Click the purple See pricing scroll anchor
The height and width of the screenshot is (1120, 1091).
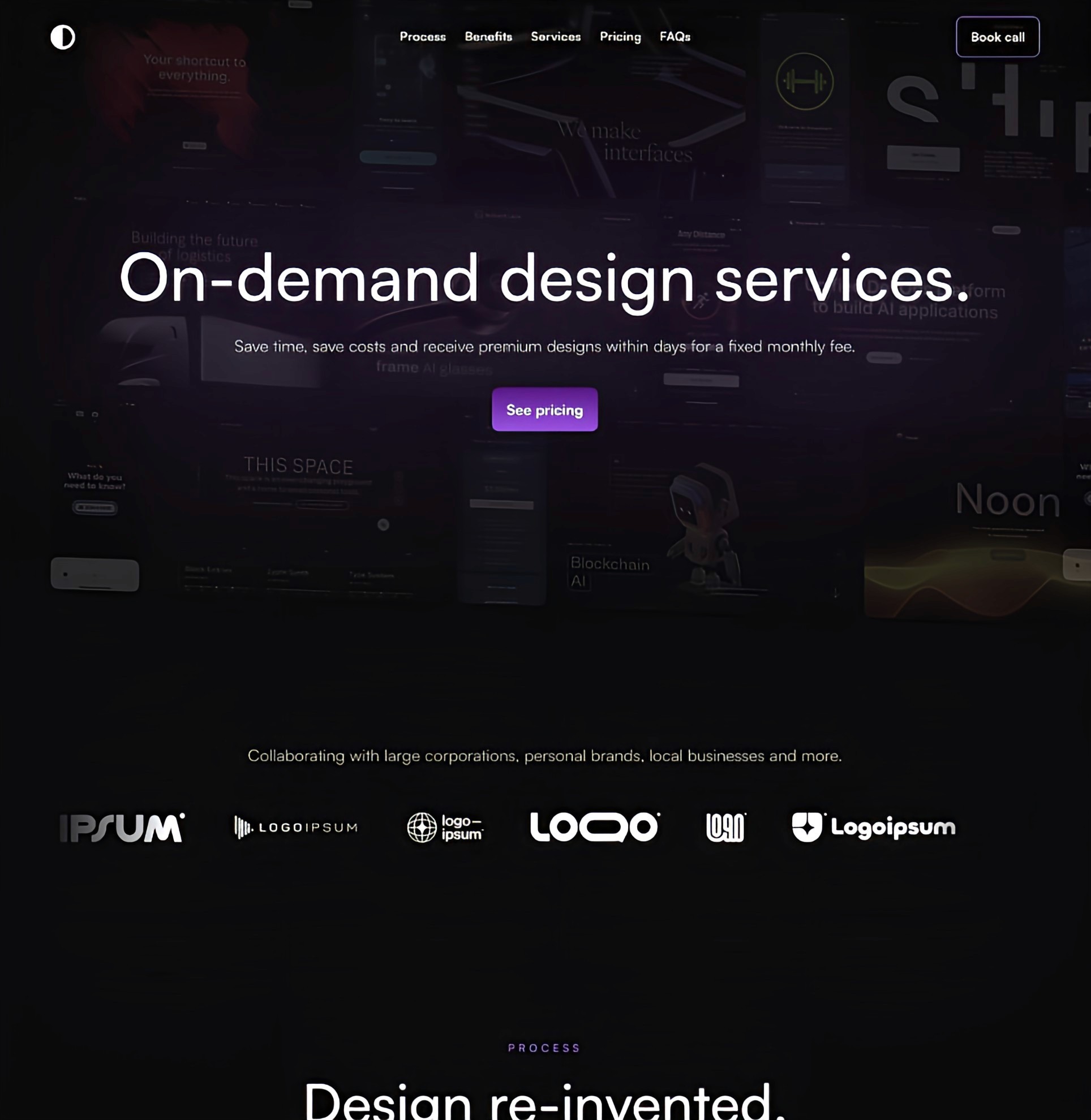545,410
